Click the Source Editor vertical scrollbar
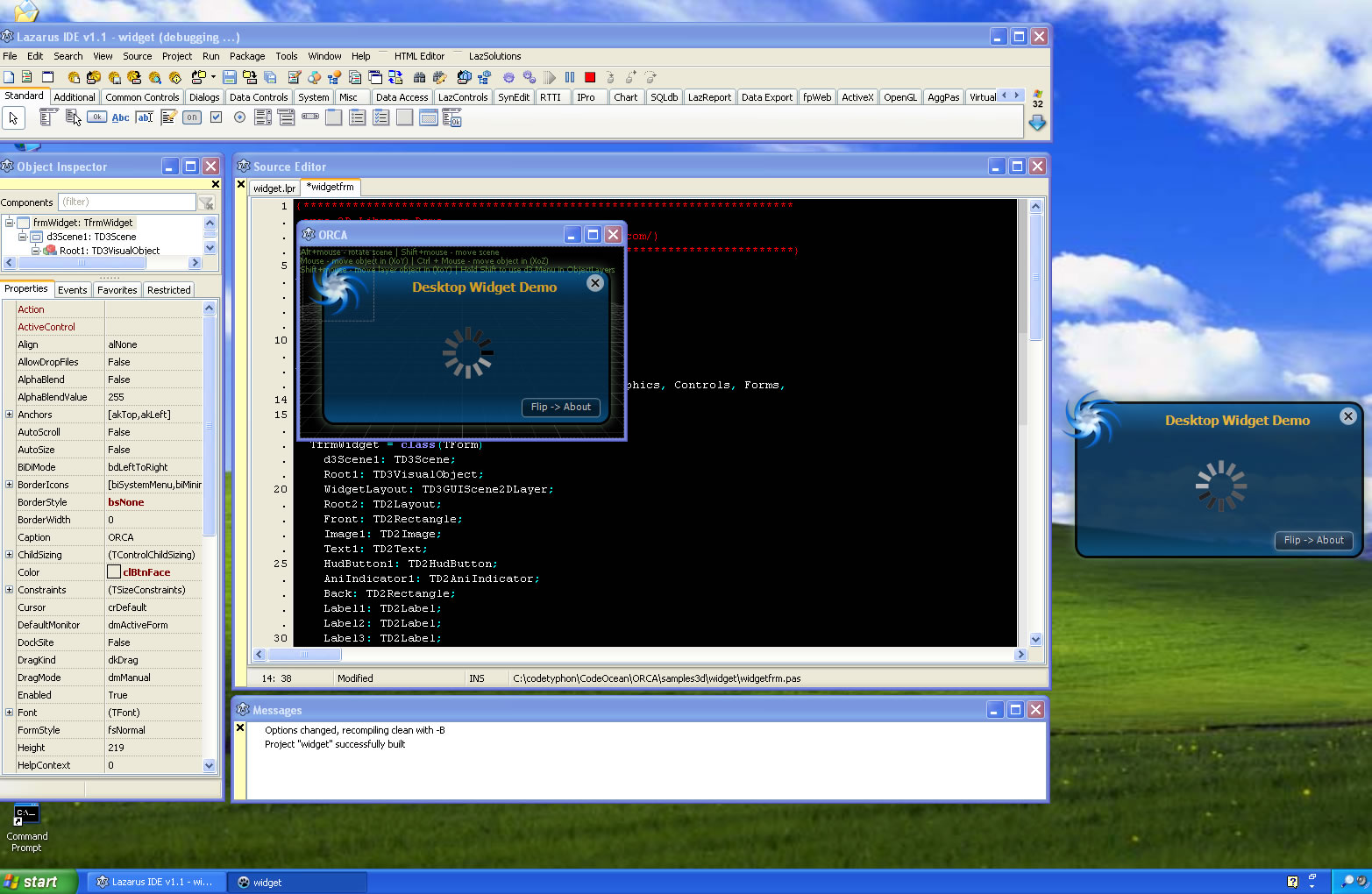This screenshot has height=894, width=1372. click(1035, 422)
